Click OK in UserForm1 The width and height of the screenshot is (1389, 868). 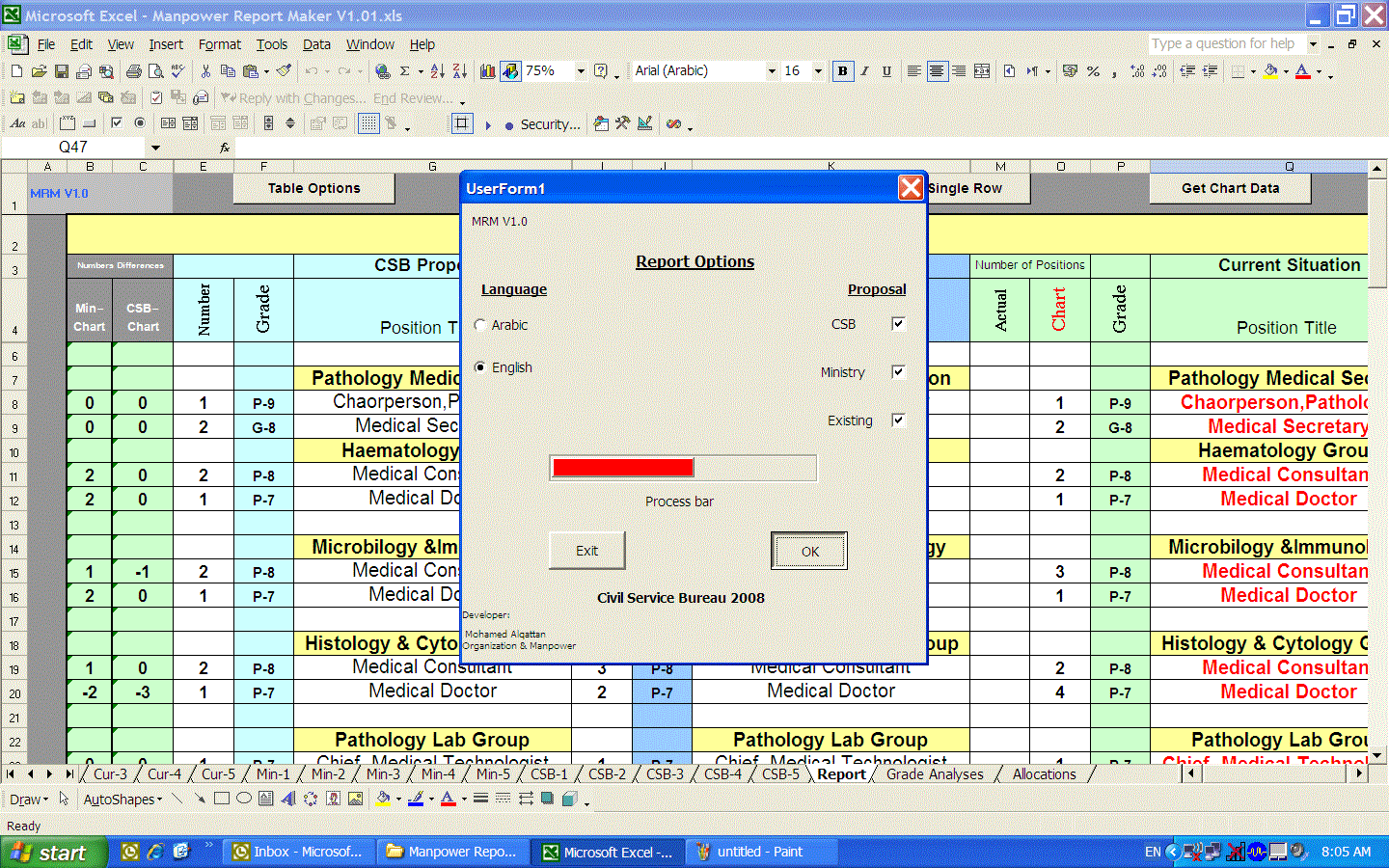tap(810, 552)
